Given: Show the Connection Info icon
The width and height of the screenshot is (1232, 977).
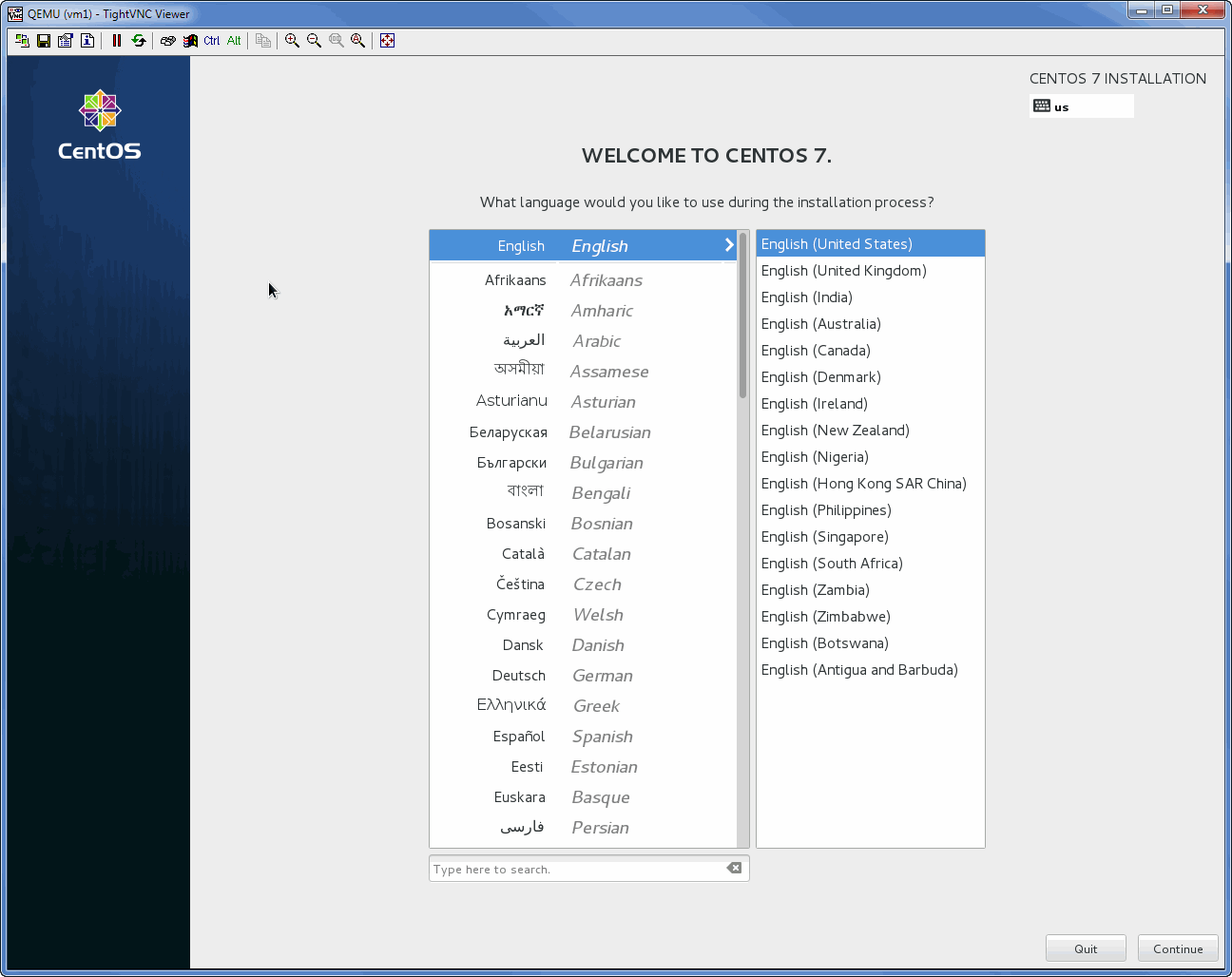Looking at the screenshot, I should pyautogui.click(x=87, y=41).
